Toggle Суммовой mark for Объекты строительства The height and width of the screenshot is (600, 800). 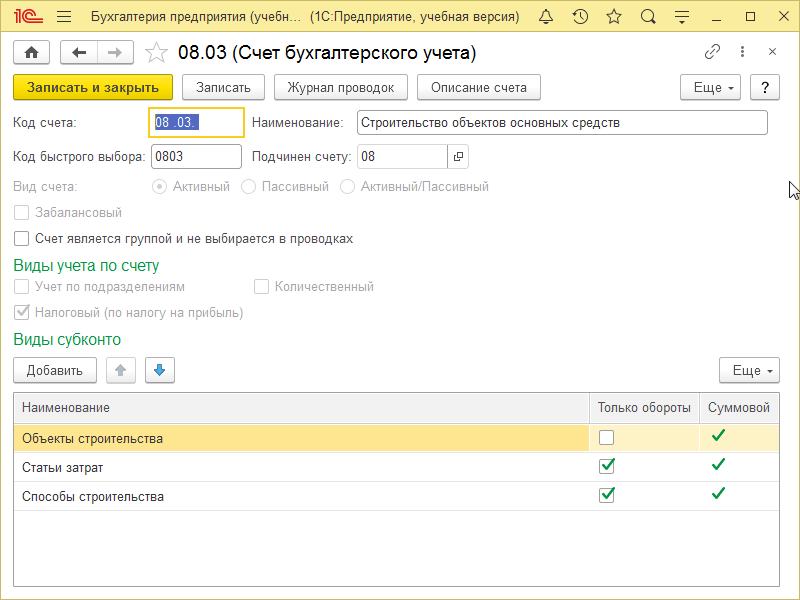(x=718, y=435)
